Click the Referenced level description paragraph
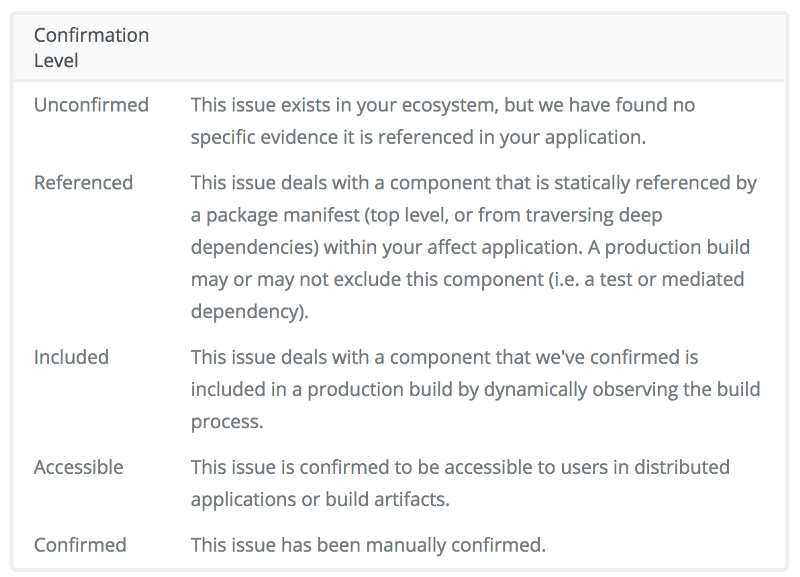This screenshot has height=577, width=800. click(473, 247)
